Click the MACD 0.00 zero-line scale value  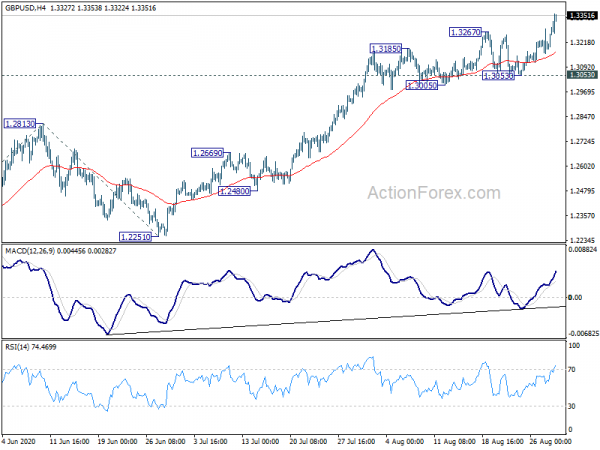pos(575,297)
